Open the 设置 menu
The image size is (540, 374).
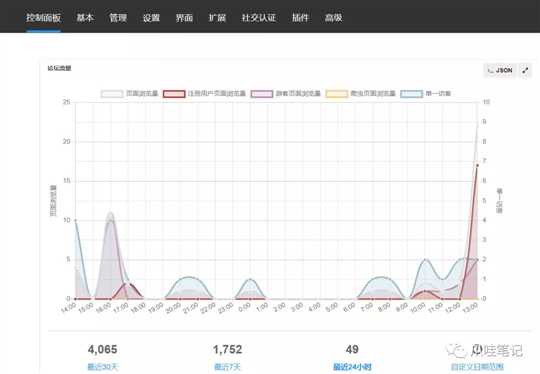[151, 18]
